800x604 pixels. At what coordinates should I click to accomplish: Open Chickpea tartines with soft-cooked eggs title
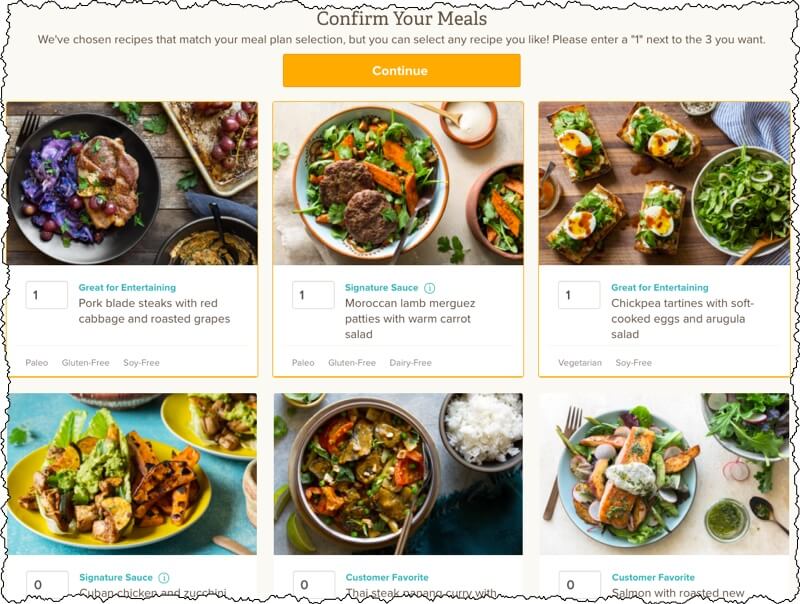click(682, 319)
